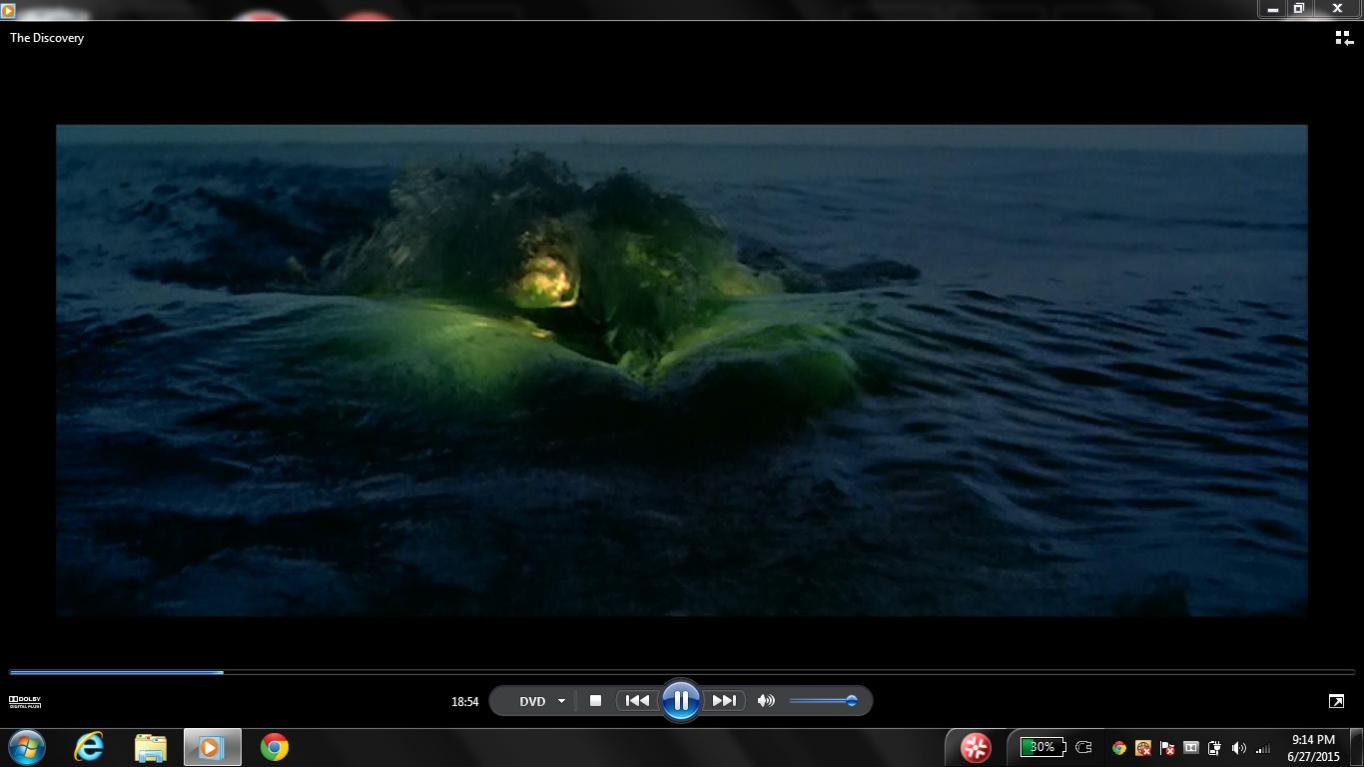Screen dimensions: 1364x767
Task: Click the Windows Media Player taskbar button
Action: tap(212, 747)
